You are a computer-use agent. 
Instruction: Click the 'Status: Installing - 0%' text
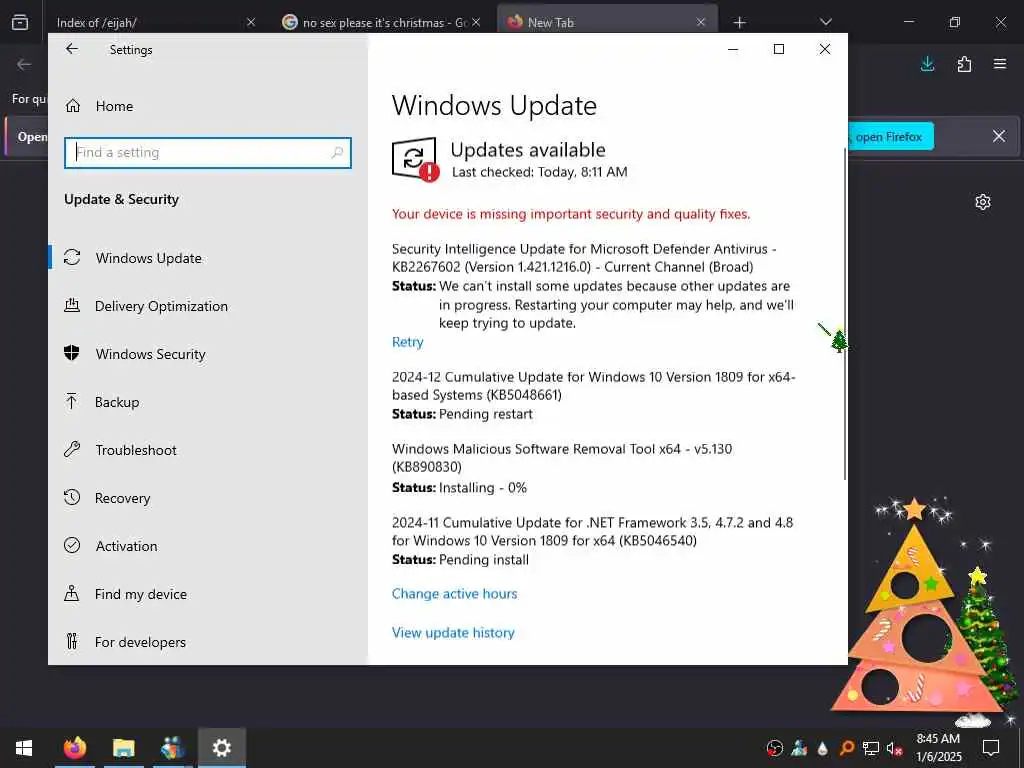click(459, 488)
